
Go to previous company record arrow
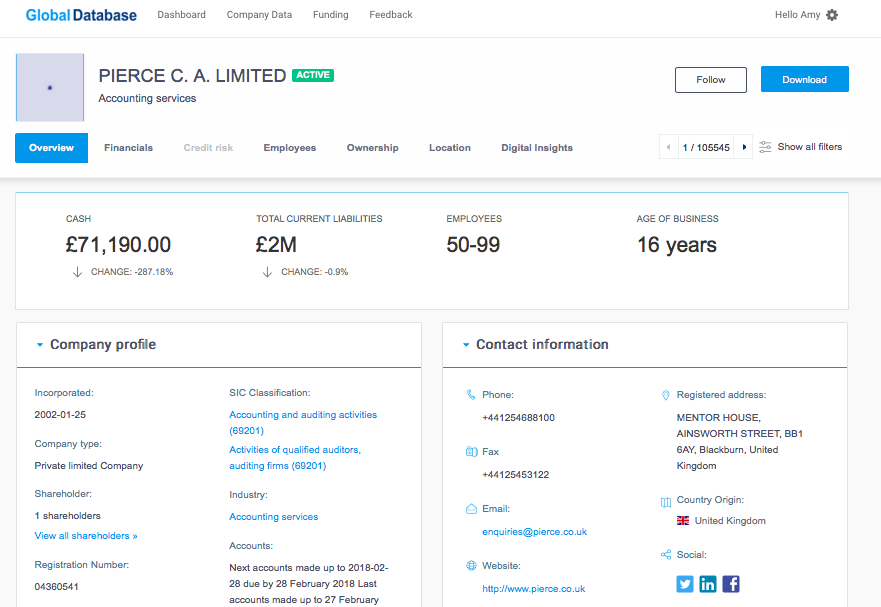tap(668, 148)
